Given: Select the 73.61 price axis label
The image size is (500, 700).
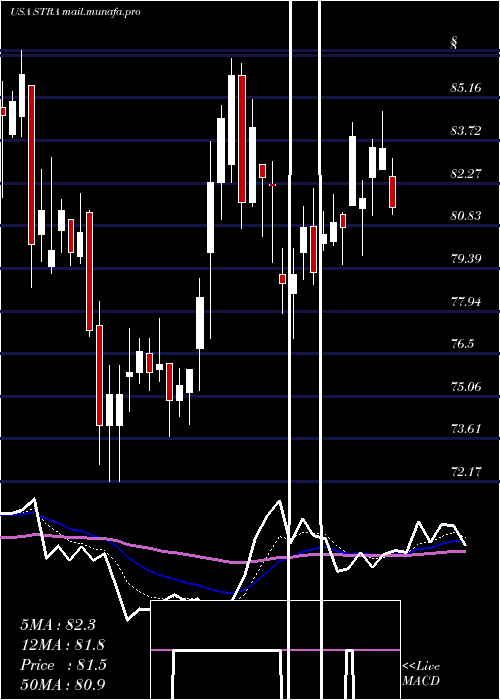Looking at the screenshot, I should [x=466, y=429].
